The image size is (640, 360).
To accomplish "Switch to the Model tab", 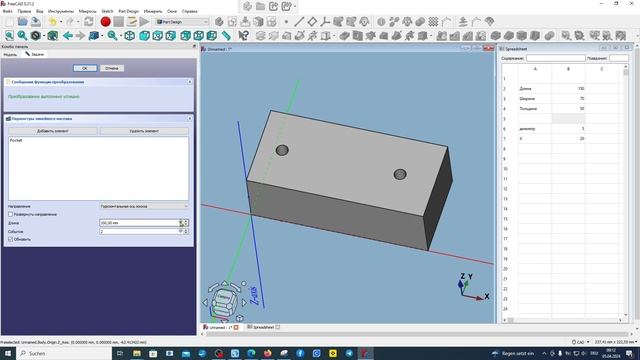I will 10,54.
